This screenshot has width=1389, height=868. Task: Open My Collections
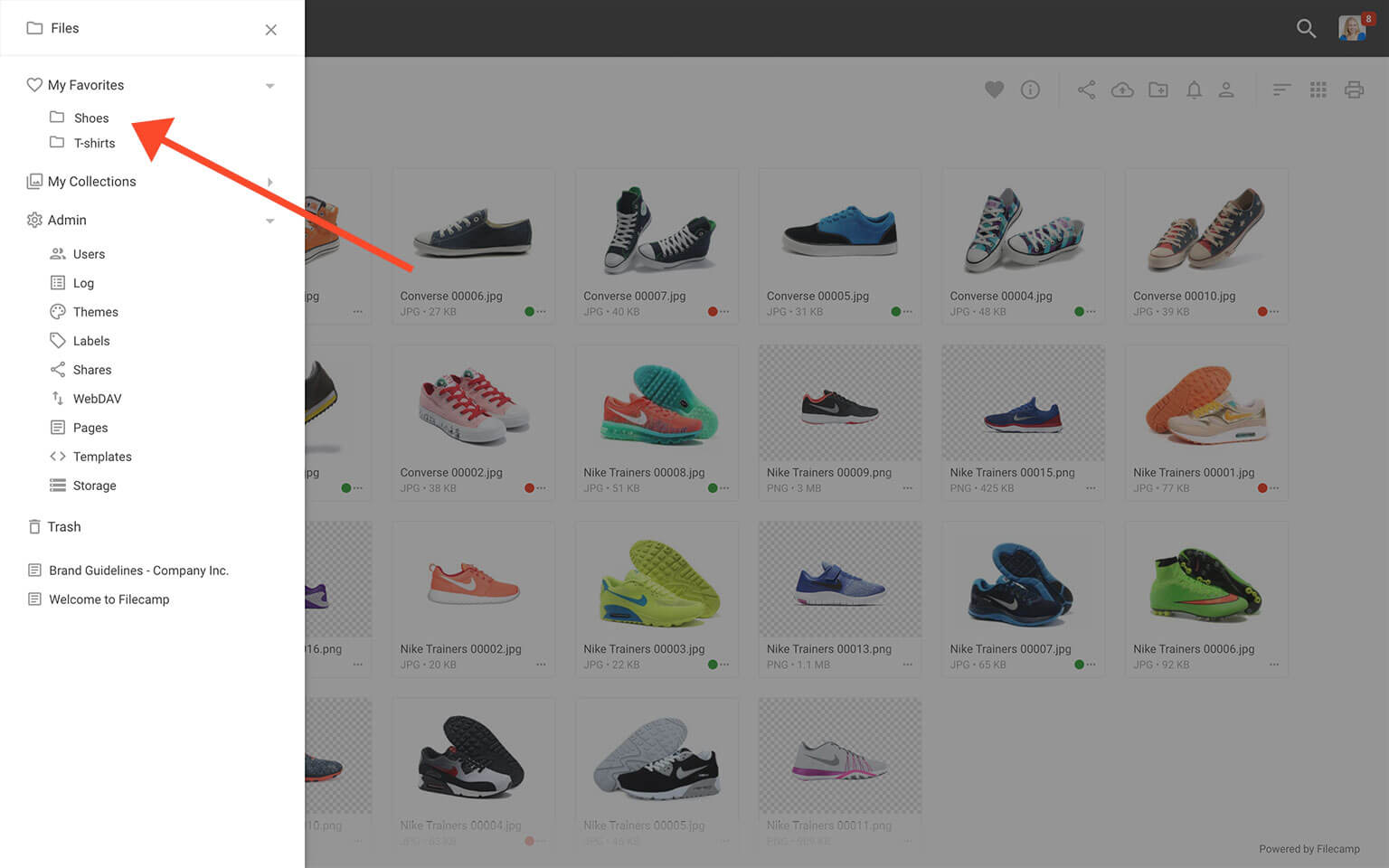(81, 182)
